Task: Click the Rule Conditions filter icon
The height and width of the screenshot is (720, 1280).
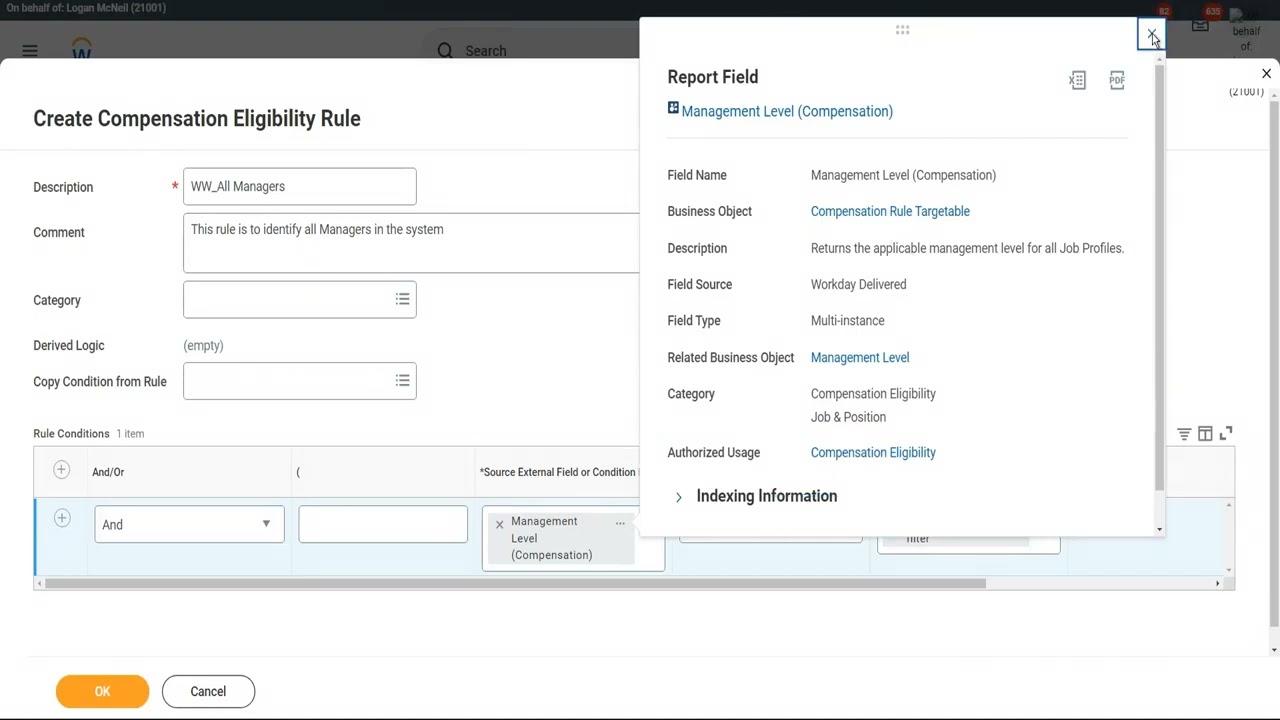Action: coord(1184,434)
